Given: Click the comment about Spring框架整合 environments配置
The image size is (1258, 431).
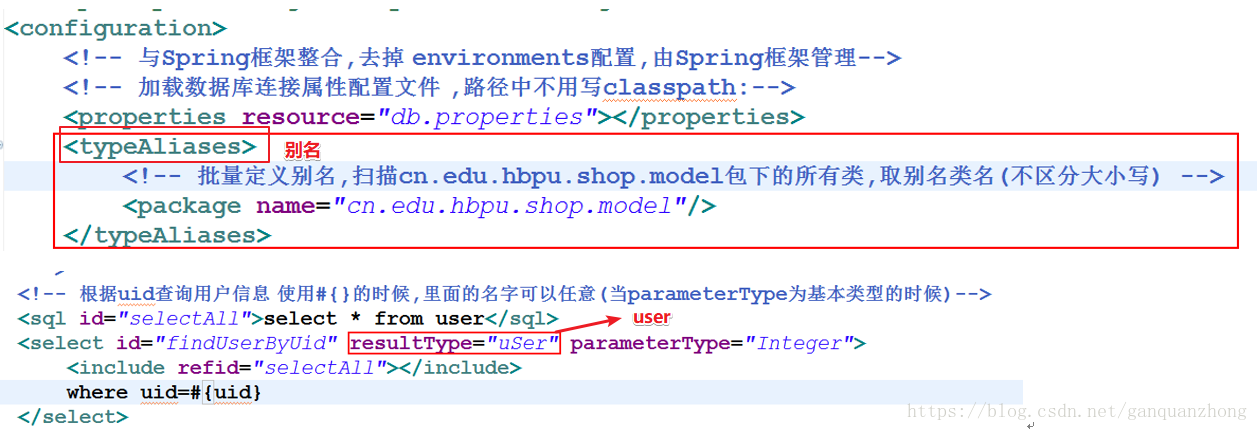Looking at the screenshot, I should click(482, 58).
